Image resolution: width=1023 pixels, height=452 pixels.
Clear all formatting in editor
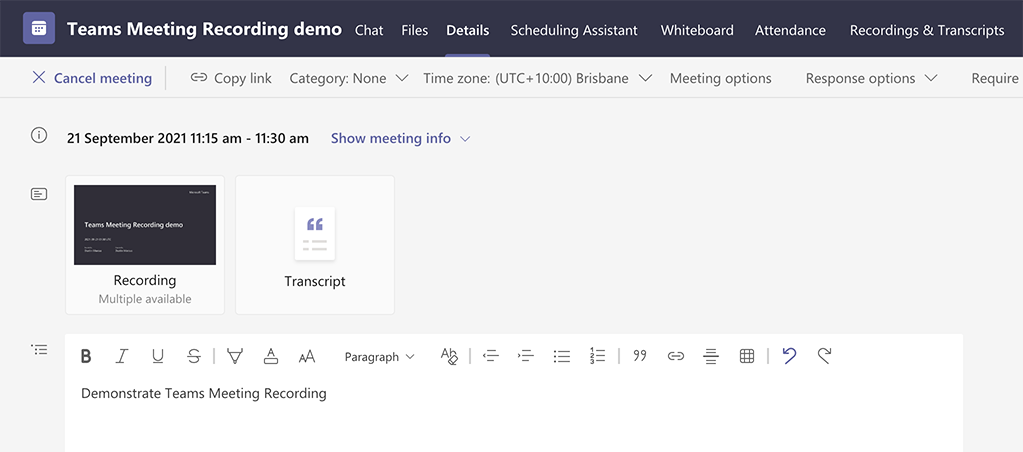click(449, 356)
